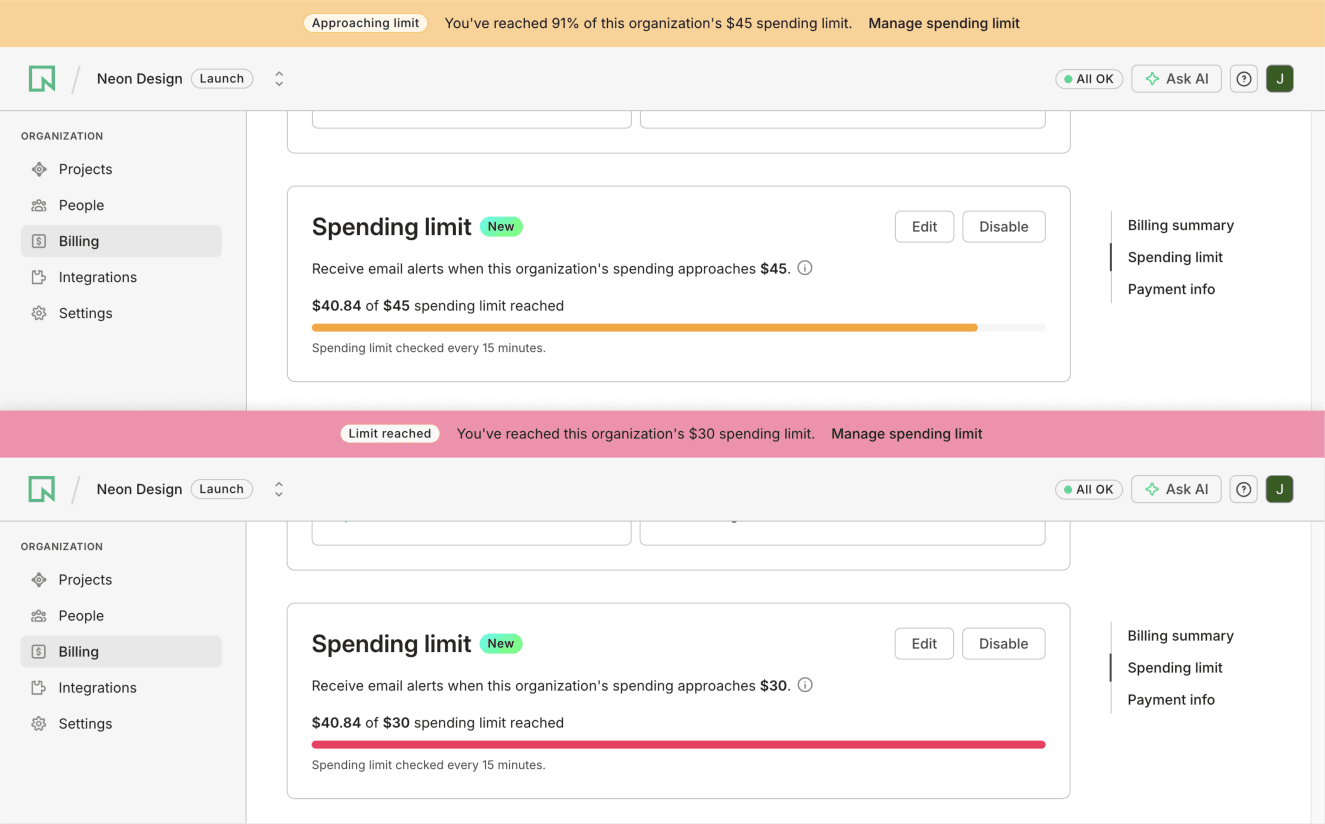The height and width of the screenshot is (824, 1325).
Task: Click the All OK status badge under pink banner
Action: tap(1088, 489)
